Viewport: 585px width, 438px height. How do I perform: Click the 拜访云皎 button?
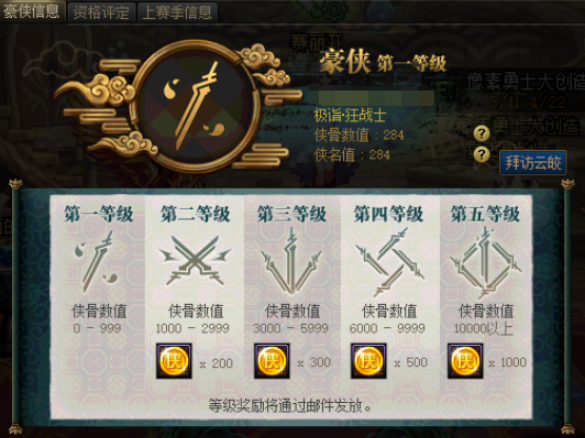[x=533, y=163]
